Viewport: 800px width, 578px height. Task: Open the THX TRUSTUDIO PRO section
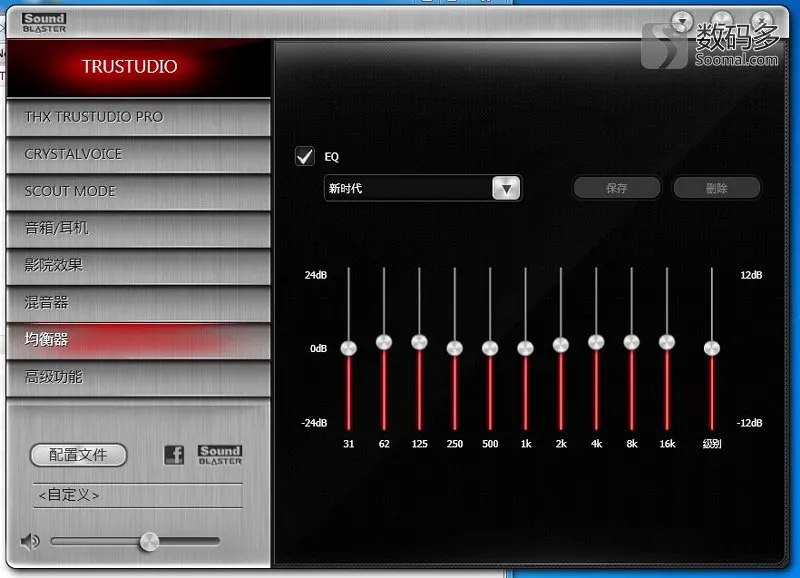pyautogui.click(x=138, y=117)
